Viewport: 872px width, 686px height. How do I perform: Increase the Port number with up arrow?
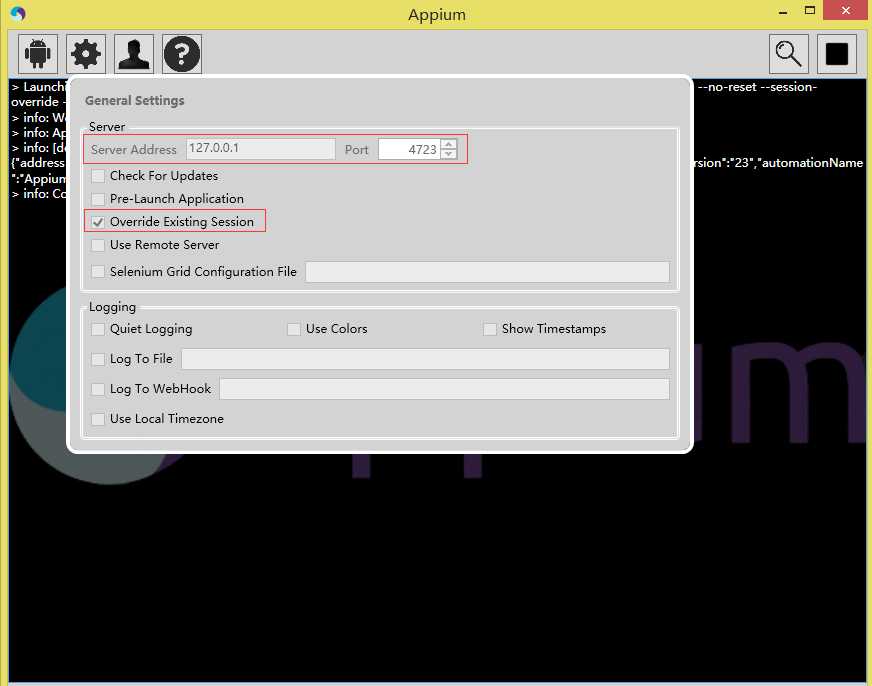tap(449, 145)
